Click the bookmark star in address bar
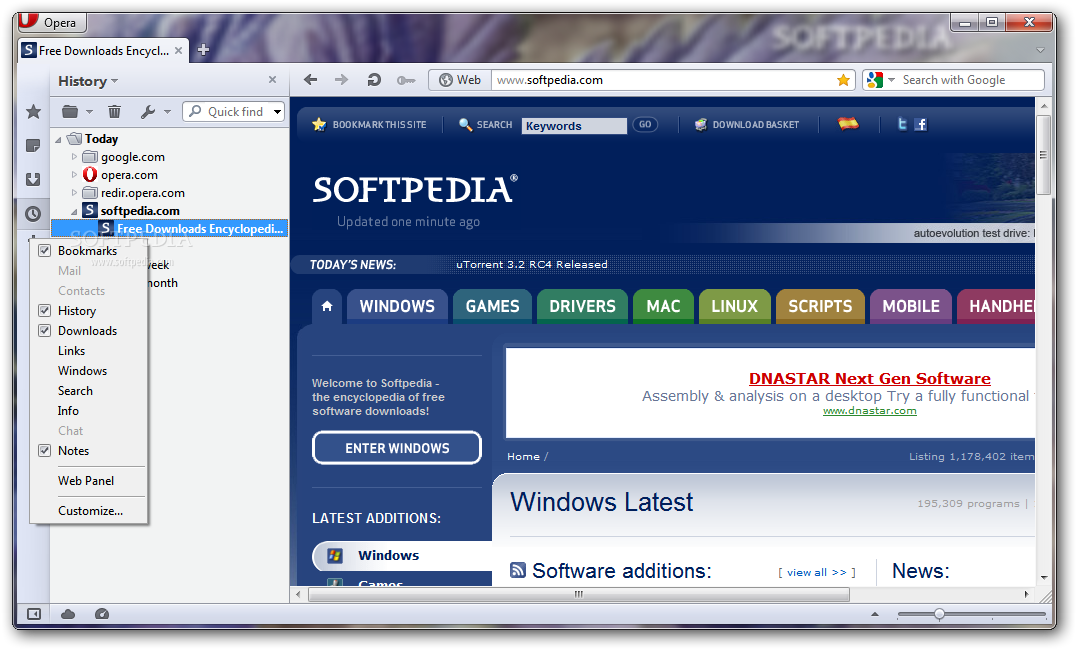1077x650 pixels. point(843,80)
